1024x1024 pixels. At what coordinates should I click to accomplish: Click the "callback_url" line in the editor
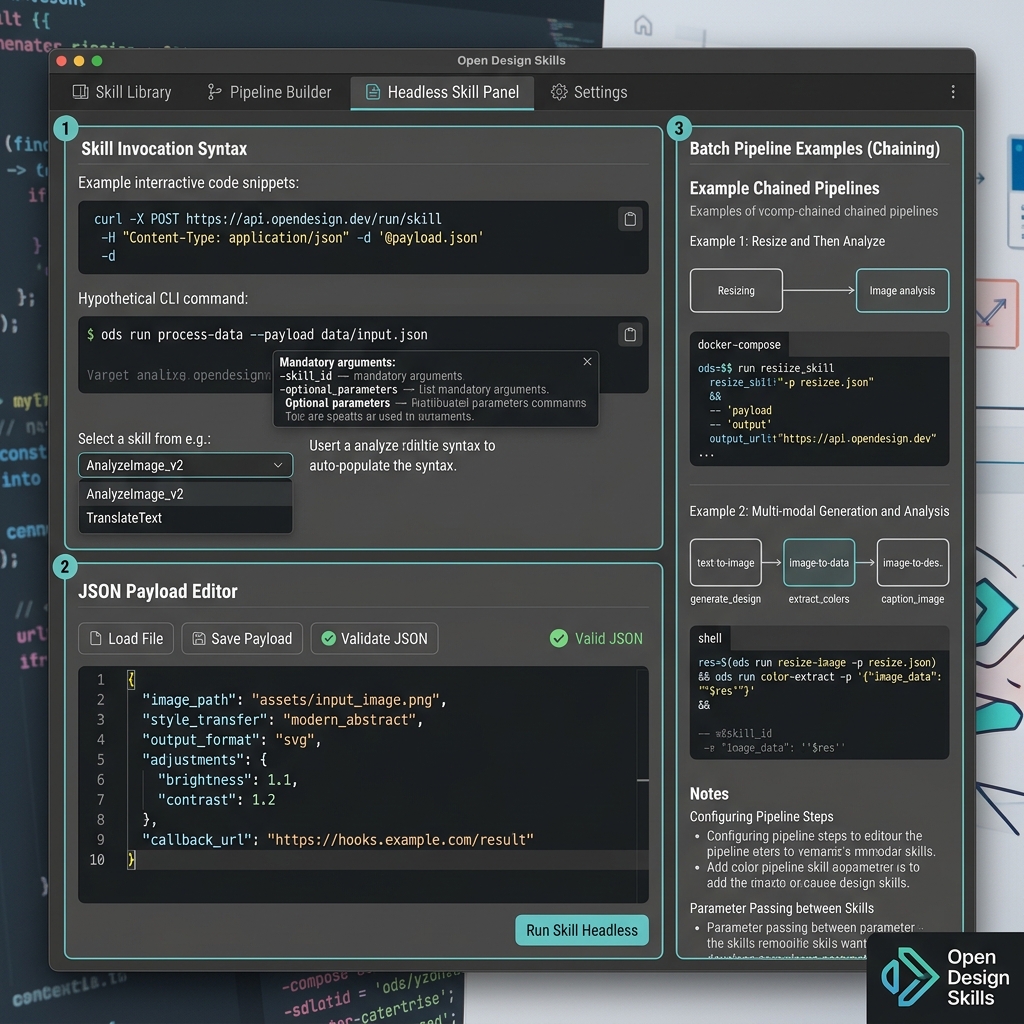(338, 840)
